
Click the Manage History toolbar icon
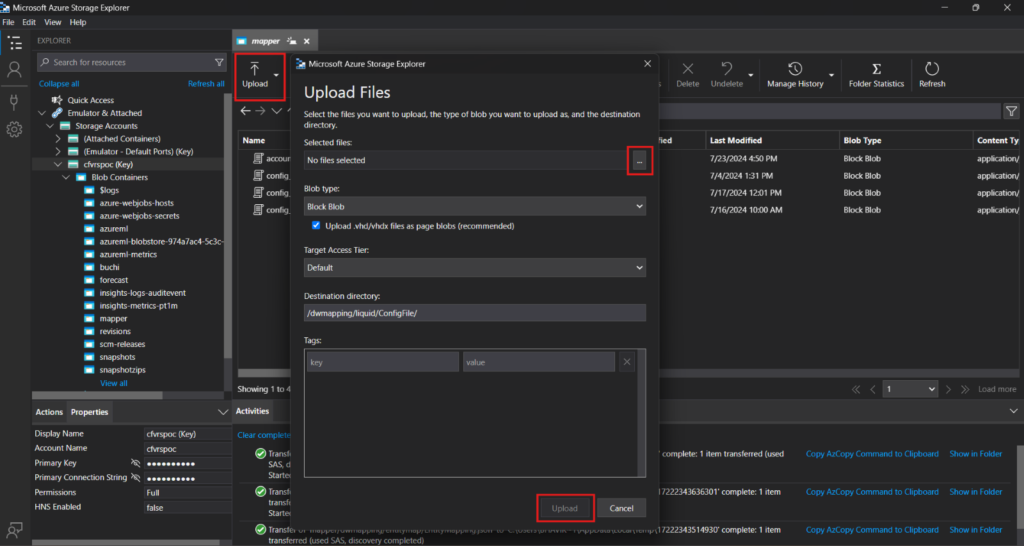795,76
